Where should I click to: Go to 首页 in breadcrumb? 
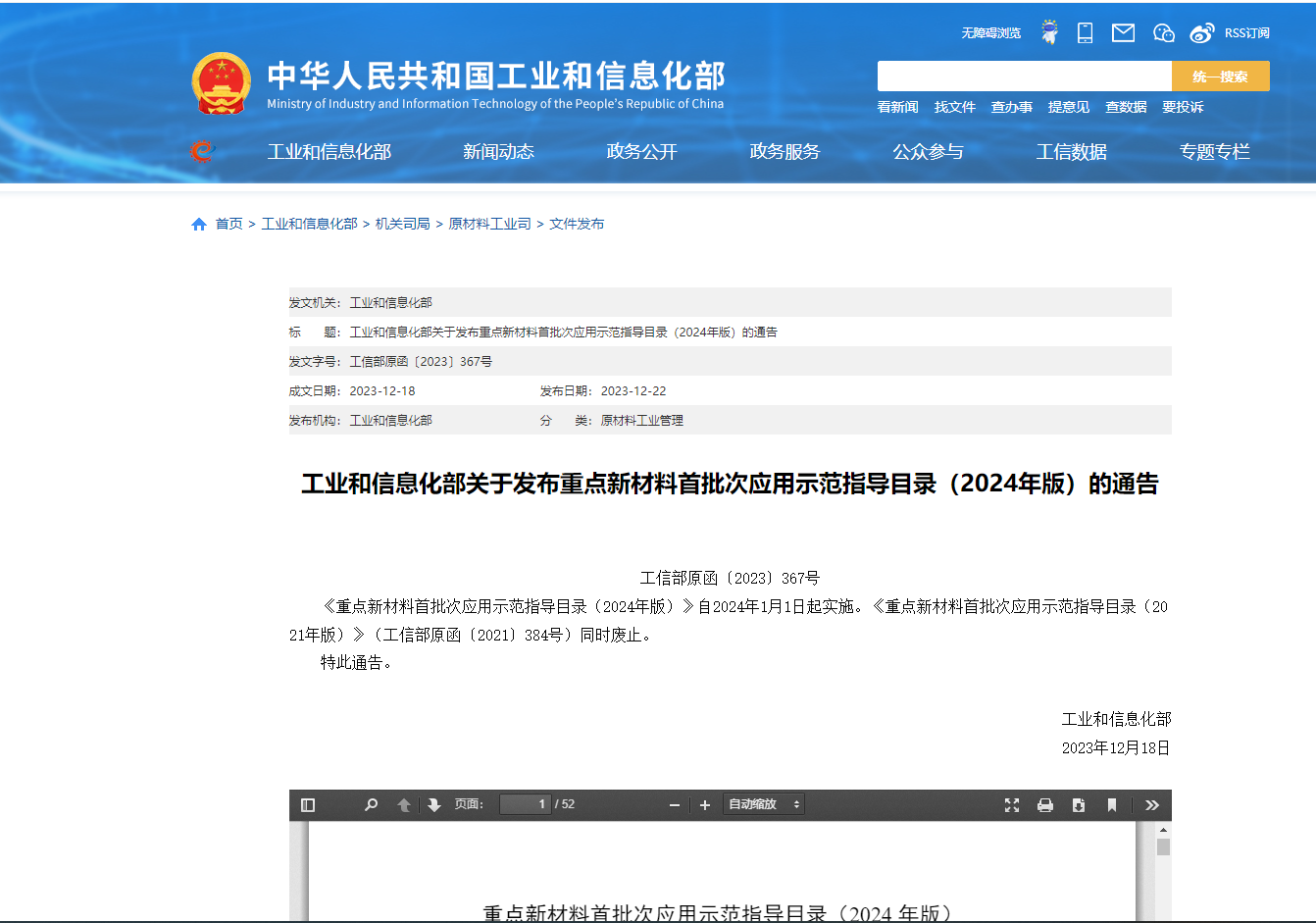(x=229, y=225)
